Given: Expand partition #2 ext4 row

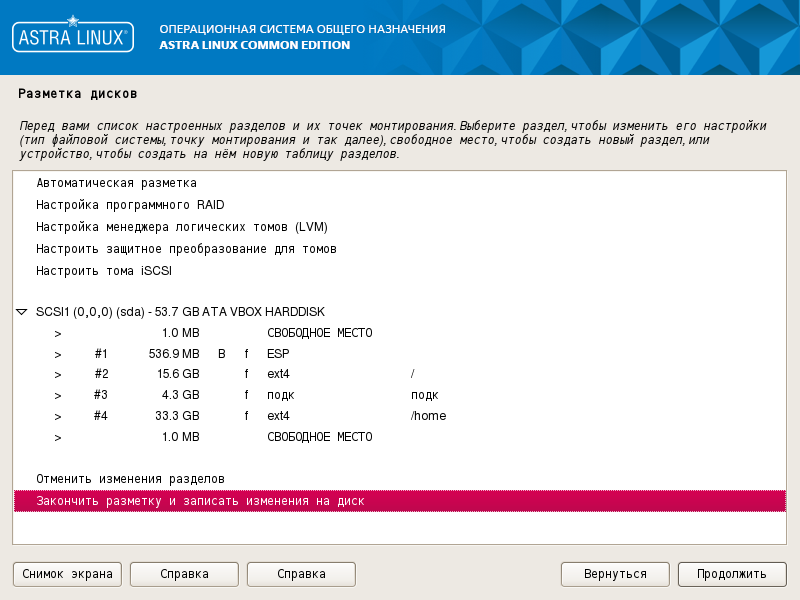Looking at the screenshot, I should [x=58, y=374].
